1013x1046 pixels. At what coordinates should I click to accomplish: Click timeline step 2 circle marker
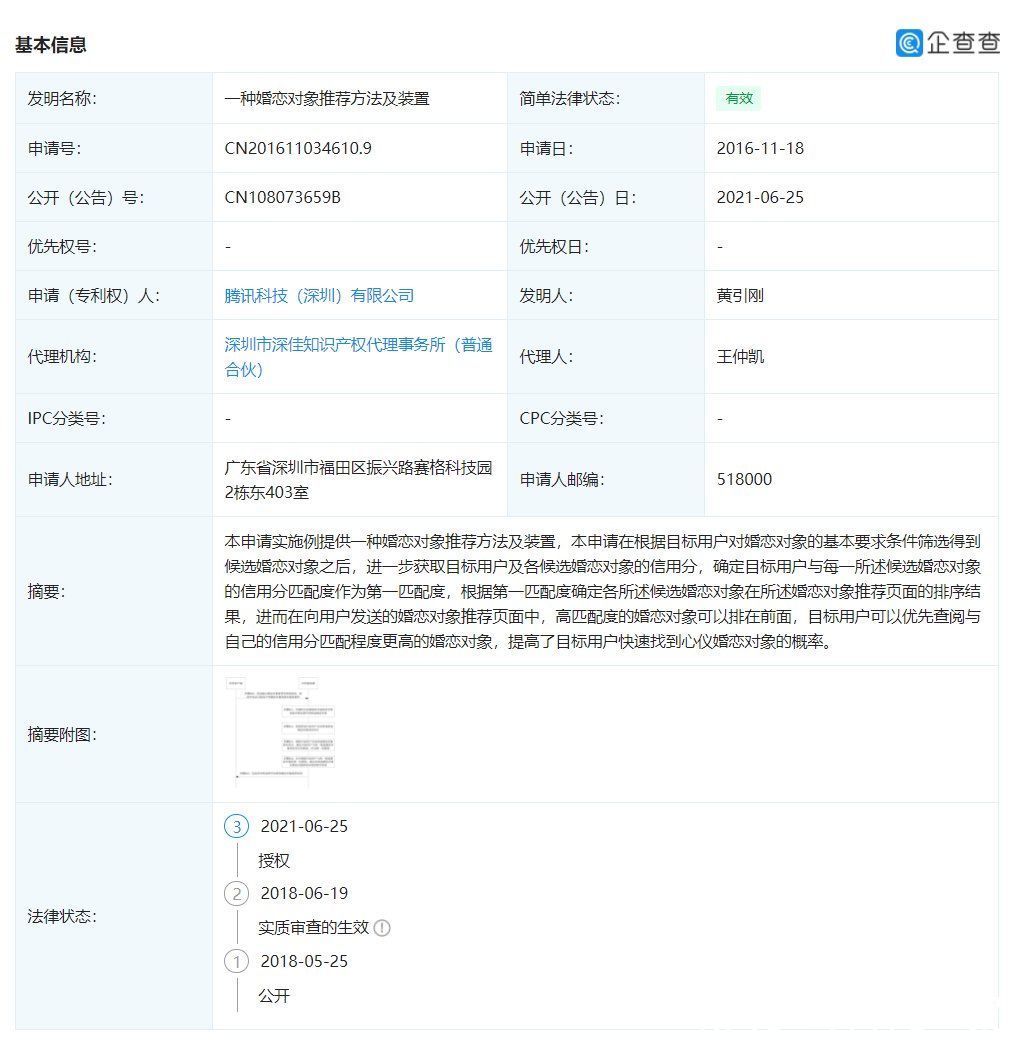237,893
